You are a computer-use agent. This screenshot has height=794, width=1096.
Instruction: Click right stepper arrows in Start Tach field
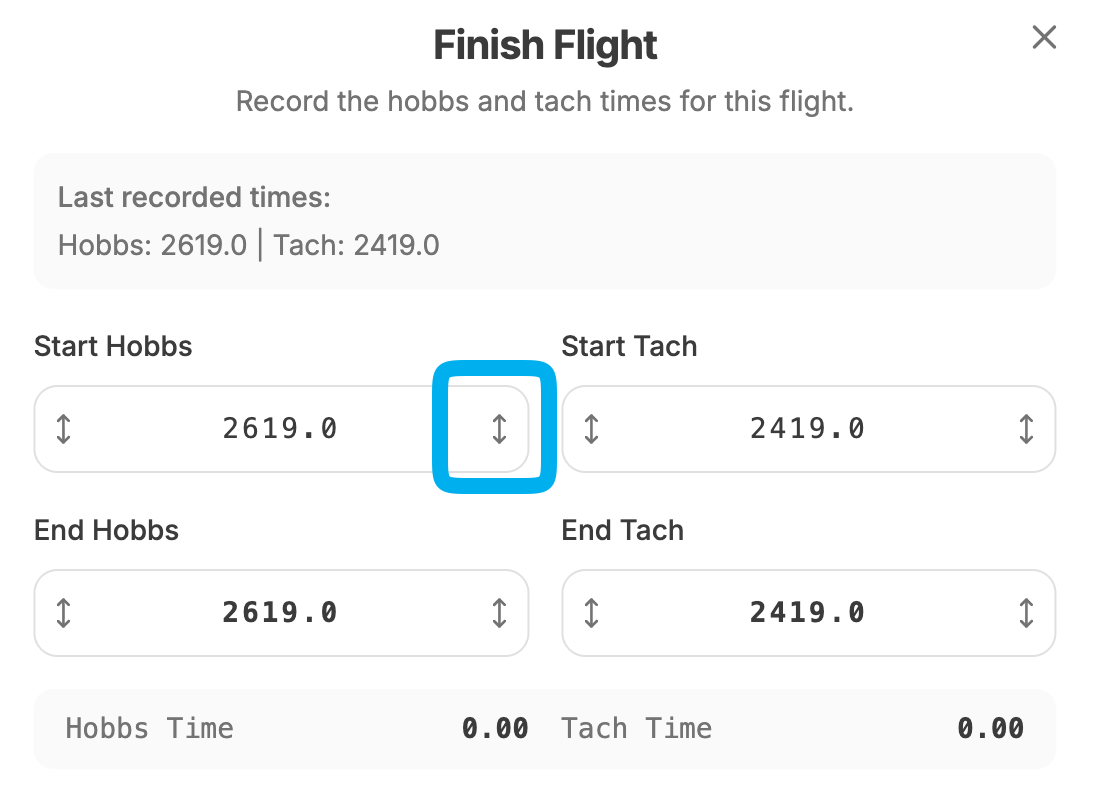point(1026,429)
